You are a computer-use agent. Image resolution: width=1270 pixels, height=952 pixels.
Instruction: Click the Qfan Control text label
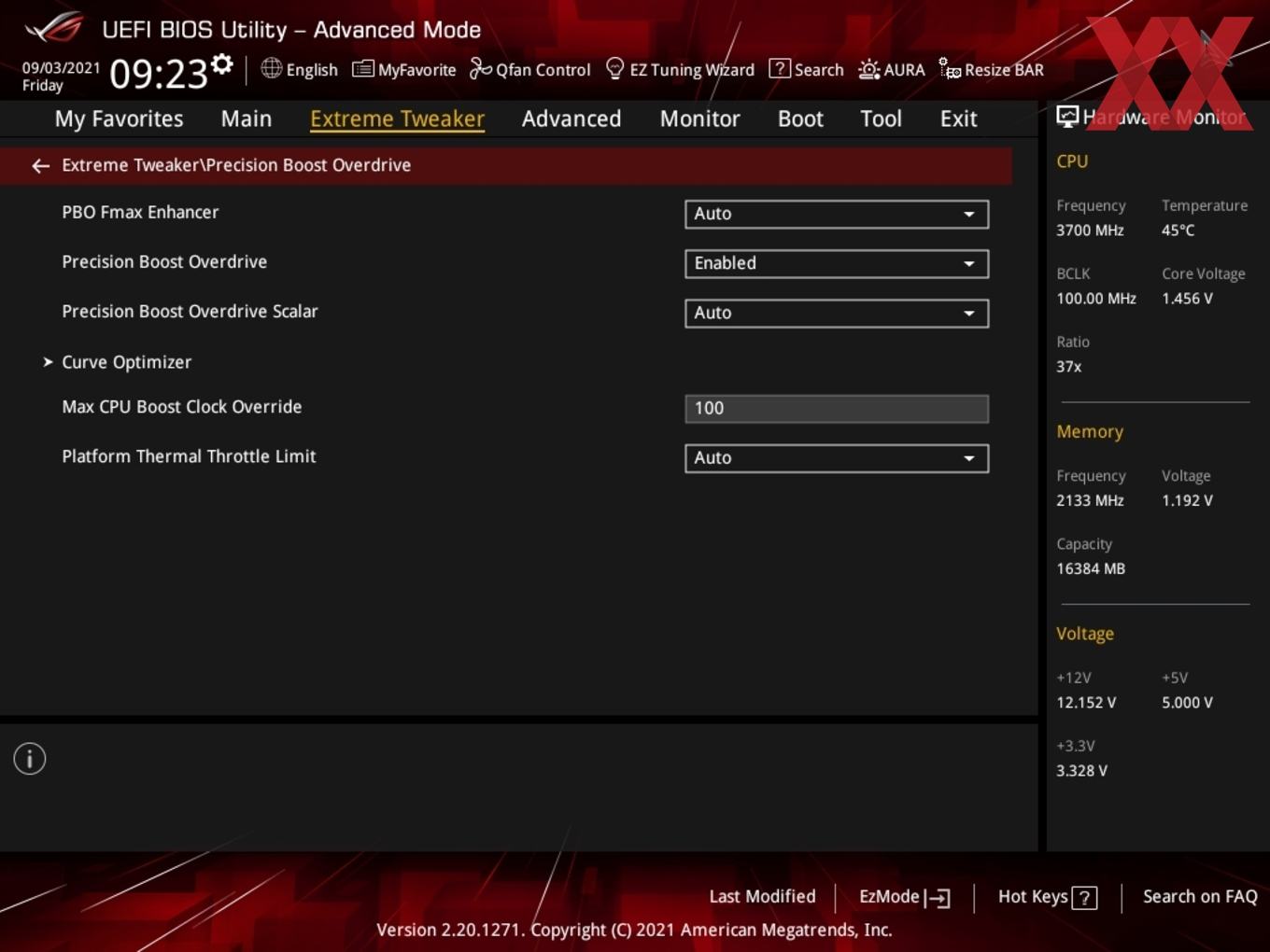[543, 70]
